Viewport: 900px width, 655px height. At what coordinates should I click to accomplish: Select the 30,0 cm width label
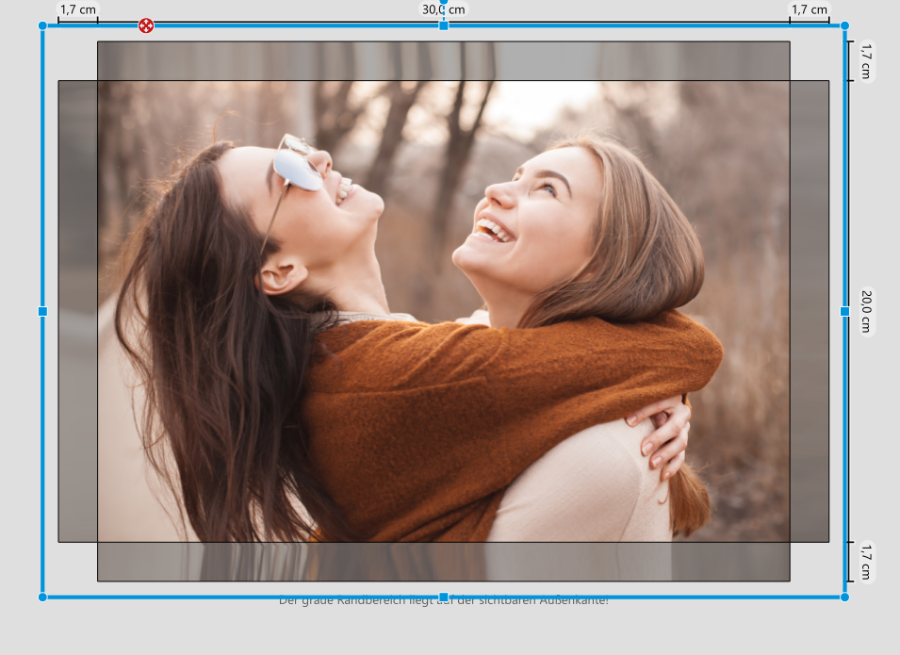443,10
